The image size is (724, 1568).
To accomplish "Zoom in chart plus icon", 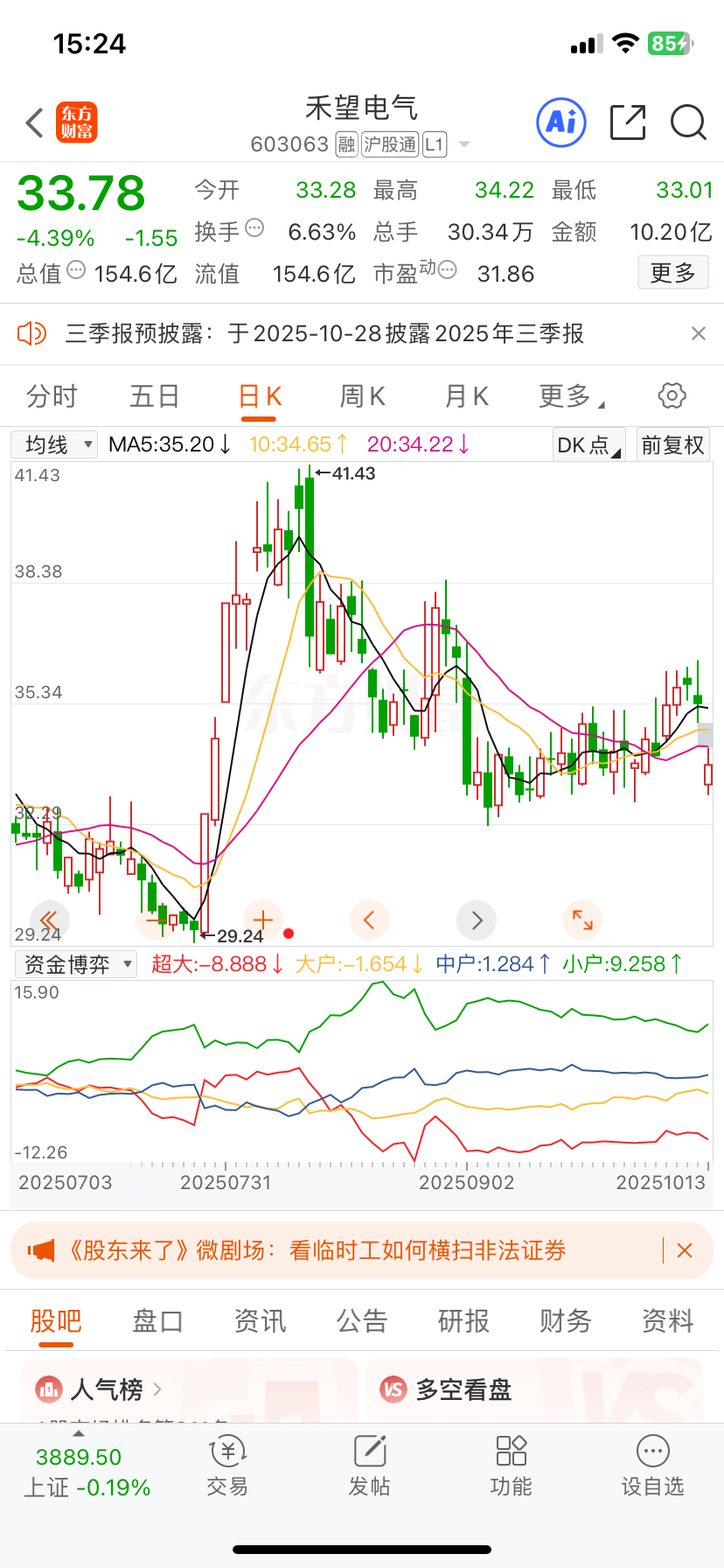I will click(262, 920).
